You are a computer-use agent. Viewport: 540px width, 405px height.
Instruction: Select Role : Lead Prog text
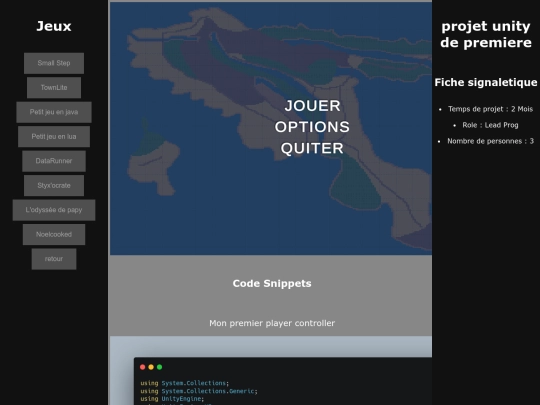point(490,125)
